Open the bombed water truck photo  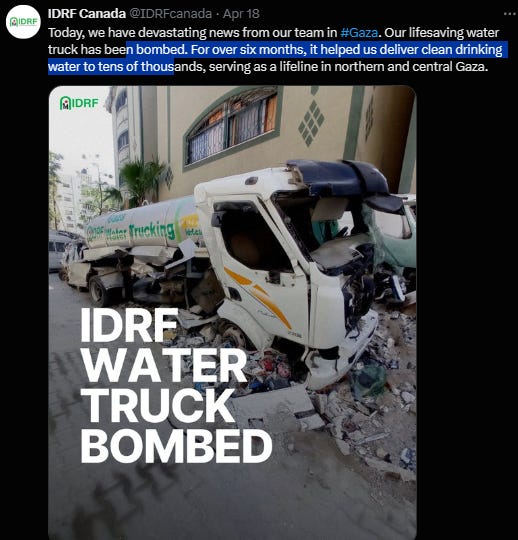(232, 313)
